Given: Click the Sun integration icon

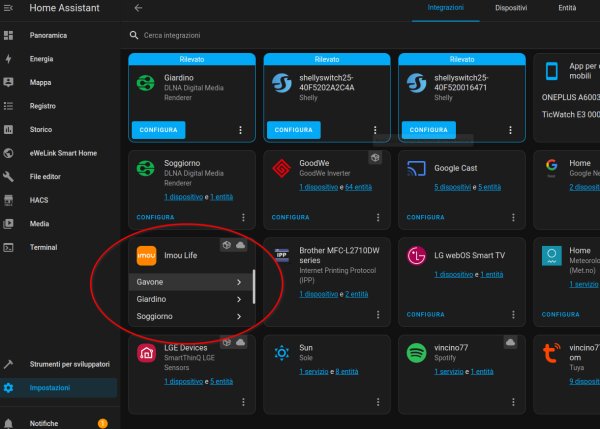Looking at the screenshot, I should pos(282,353).
